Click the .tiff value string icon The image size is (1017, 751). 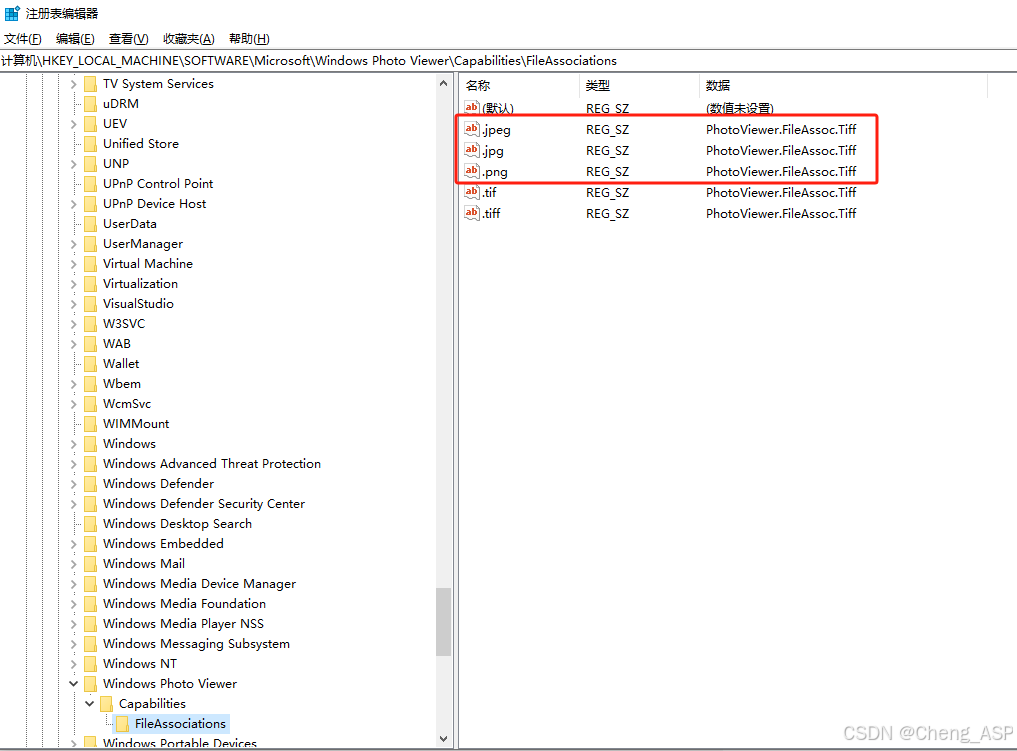pyautogui.click(x=472, y=213)
